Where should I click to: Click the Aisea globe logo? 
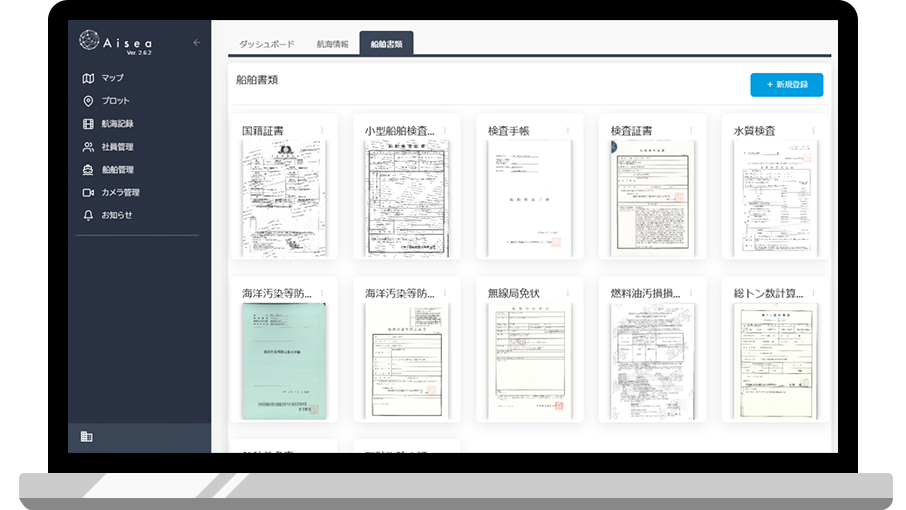point(89,40)
